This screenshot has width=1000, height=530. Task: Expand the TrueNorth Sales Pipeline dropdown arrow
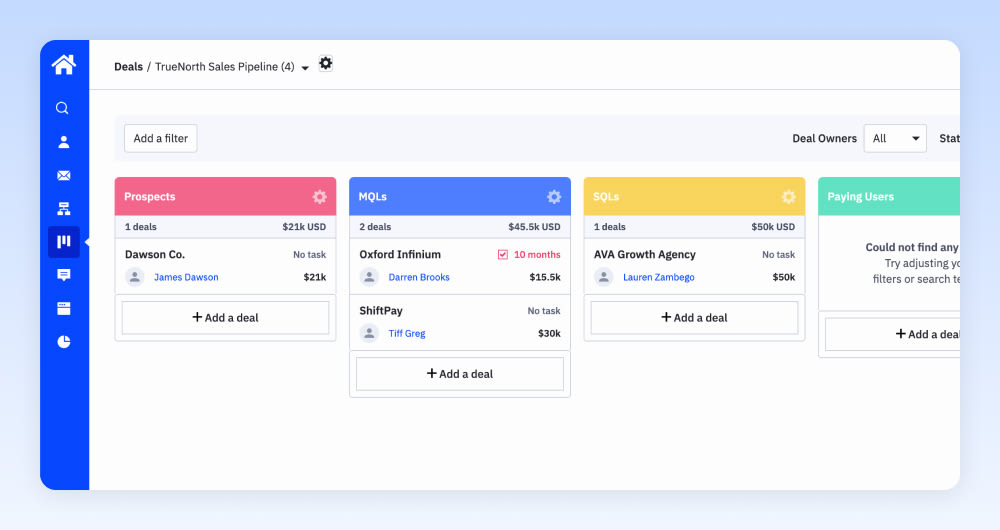pyautogui.click(x=305, y=68)
